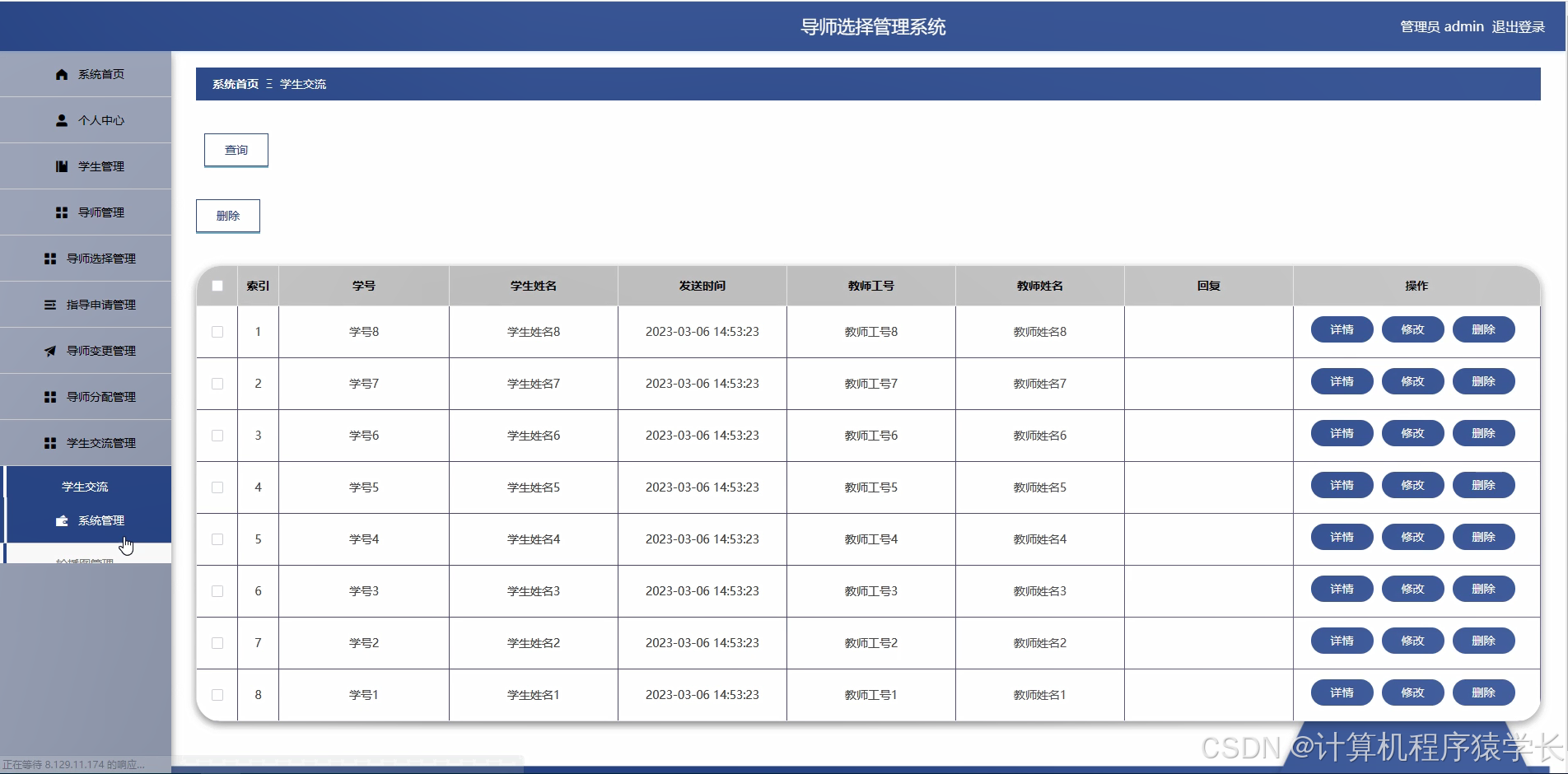1568x774 pixels.
Task: Check the checkbox for row 学号6
Action: [x=217, y=436]
